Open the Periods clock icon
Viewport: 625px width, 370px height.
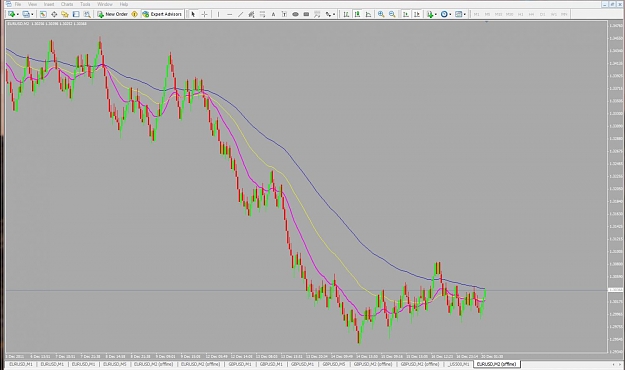tap(444, 14)
